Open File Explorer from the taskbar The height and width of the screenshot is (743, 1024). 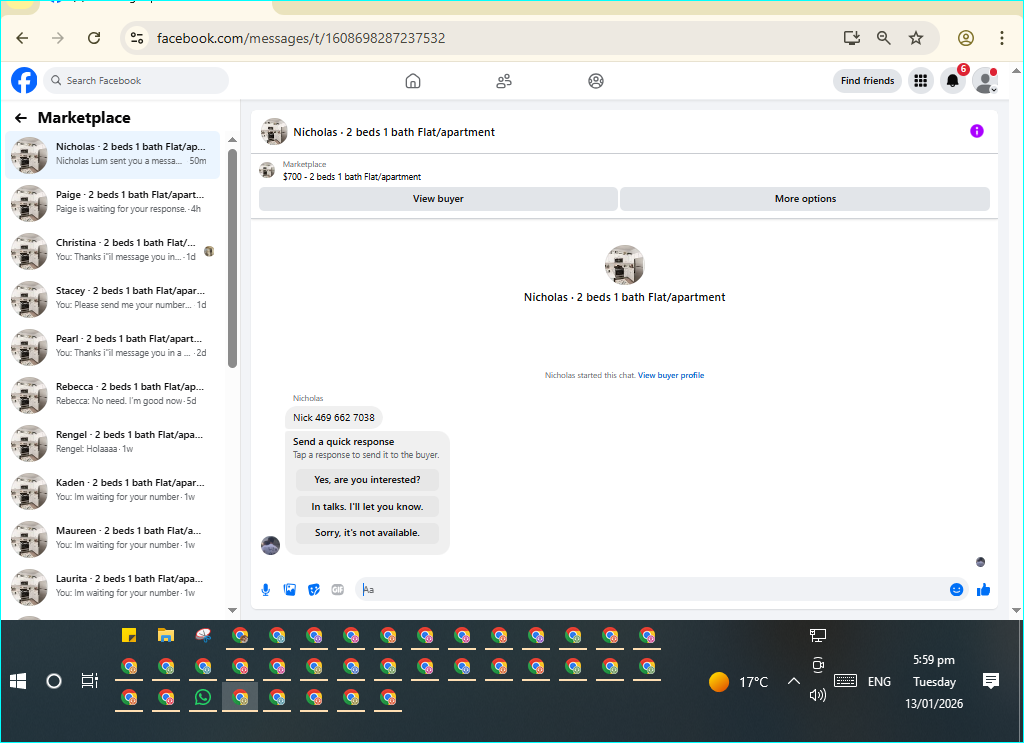pos(166,635)
